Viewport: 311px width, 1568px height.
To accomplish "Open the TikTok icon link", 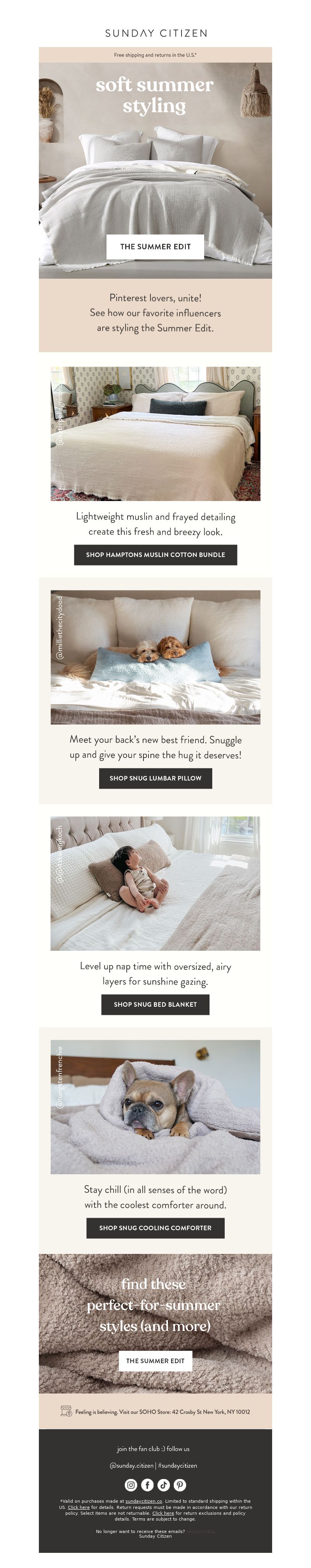I will click(164, 1484).
